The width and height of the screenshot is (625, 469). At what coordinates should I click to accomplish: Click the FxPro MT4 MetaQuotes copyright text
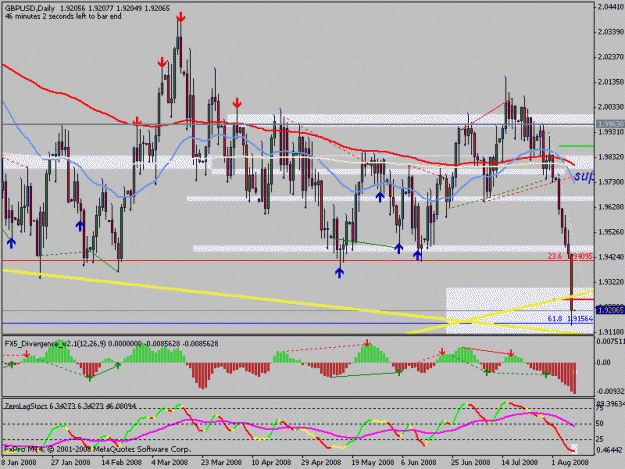pyautogui.click(x=97, y=449)
